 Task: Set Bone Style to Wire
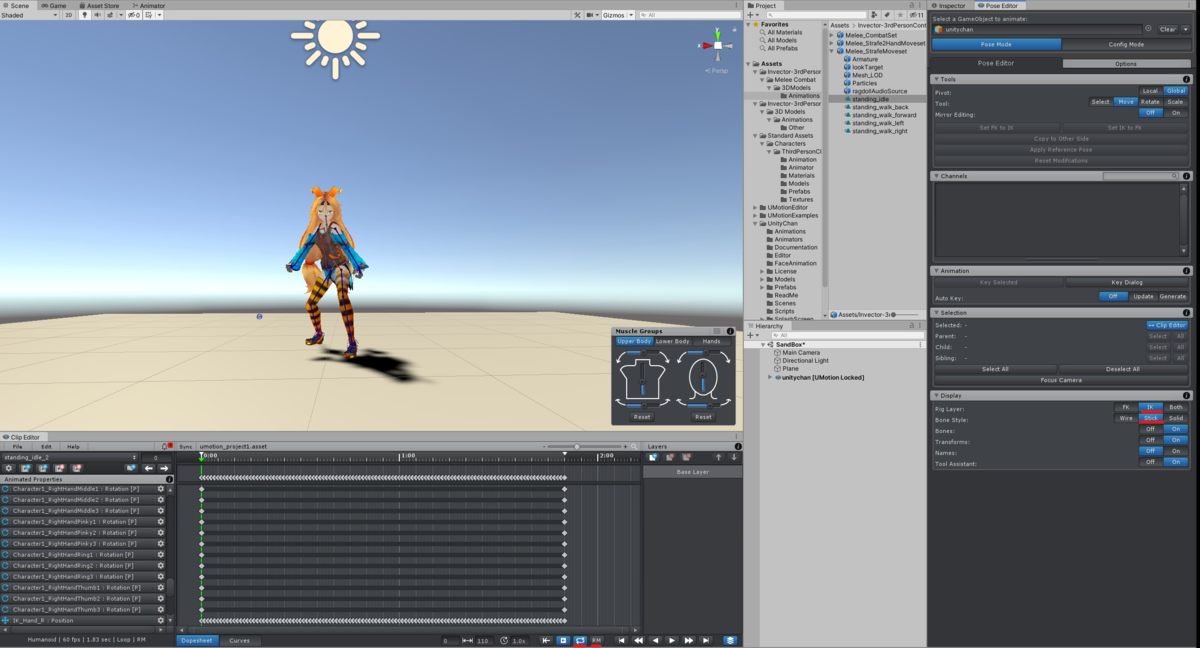1126,418
